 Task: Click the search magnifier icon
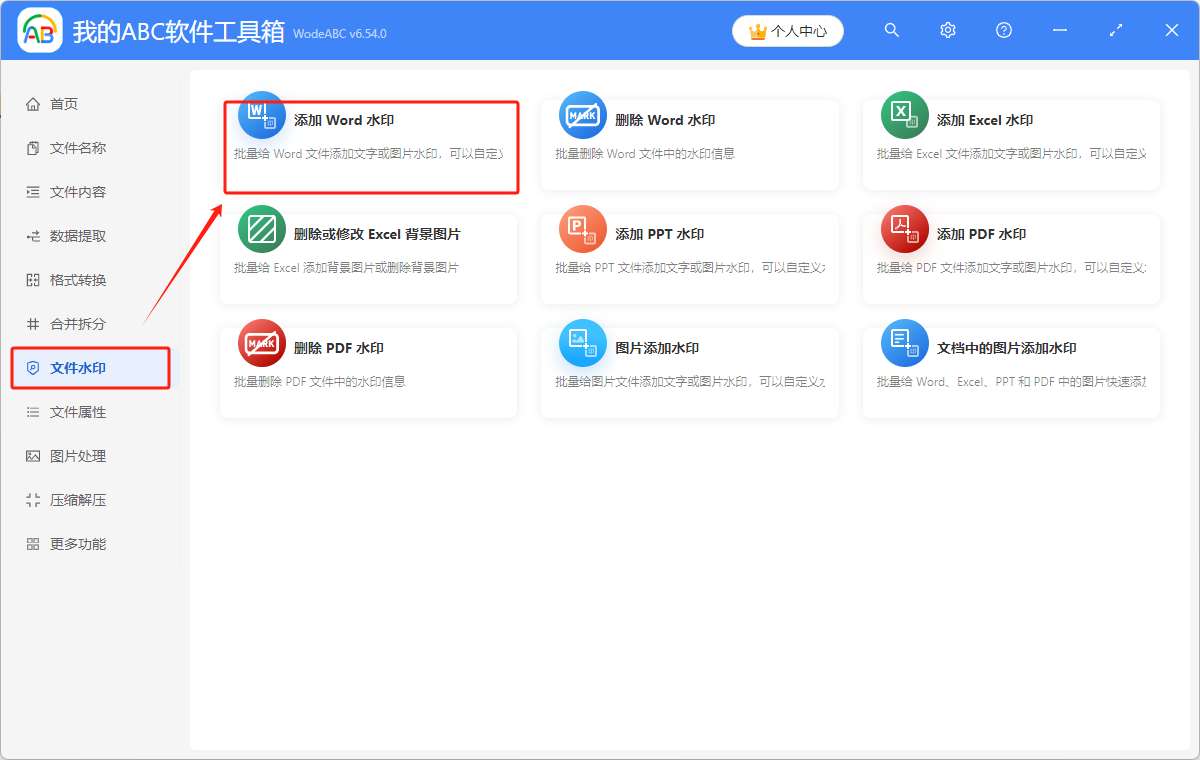click(x=891, y=30)
